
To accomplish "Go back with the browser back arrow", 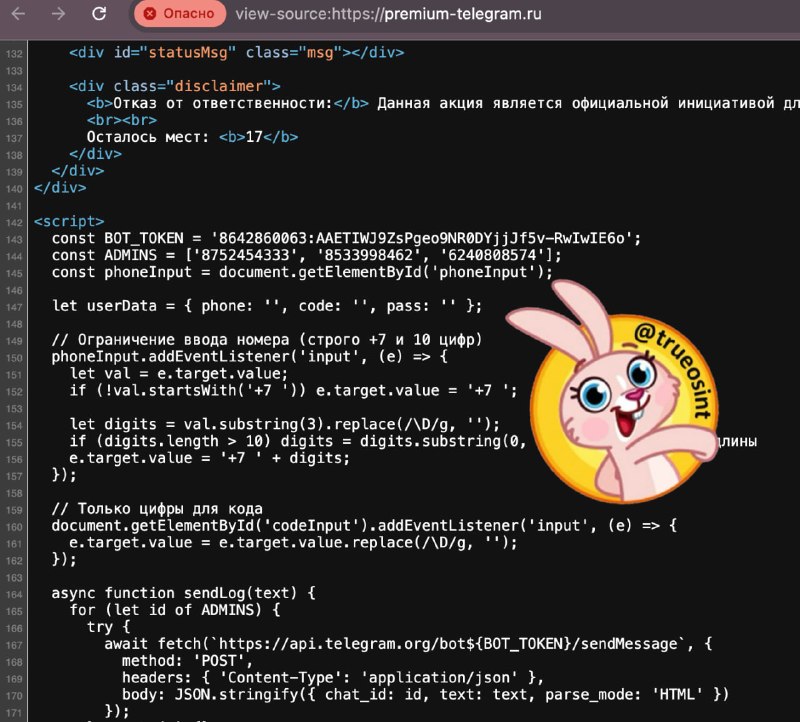I will 18,14.
